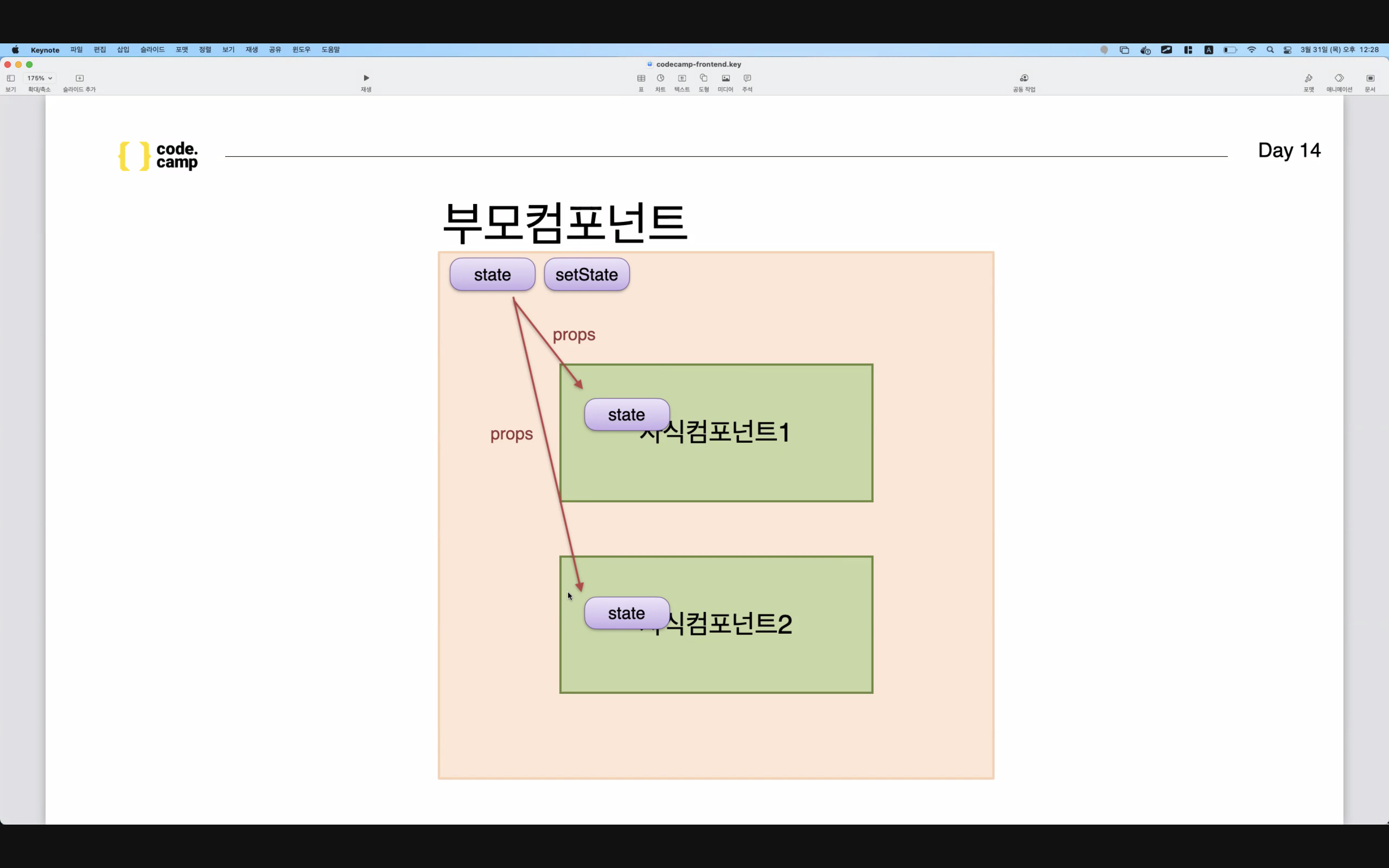The height and width of the screenshot is (868, 1389).
Task: Open the 삽입 menu
Action: pyautogui.click(x=123, y=50)
